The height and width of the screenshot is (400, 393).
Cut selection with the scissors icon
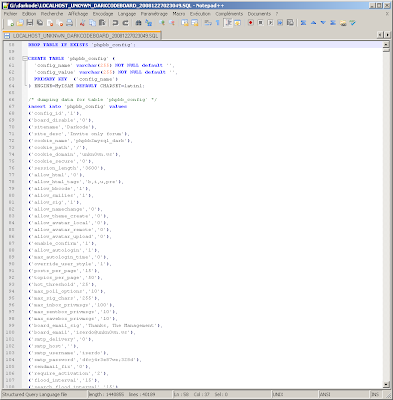pos(82,23)
